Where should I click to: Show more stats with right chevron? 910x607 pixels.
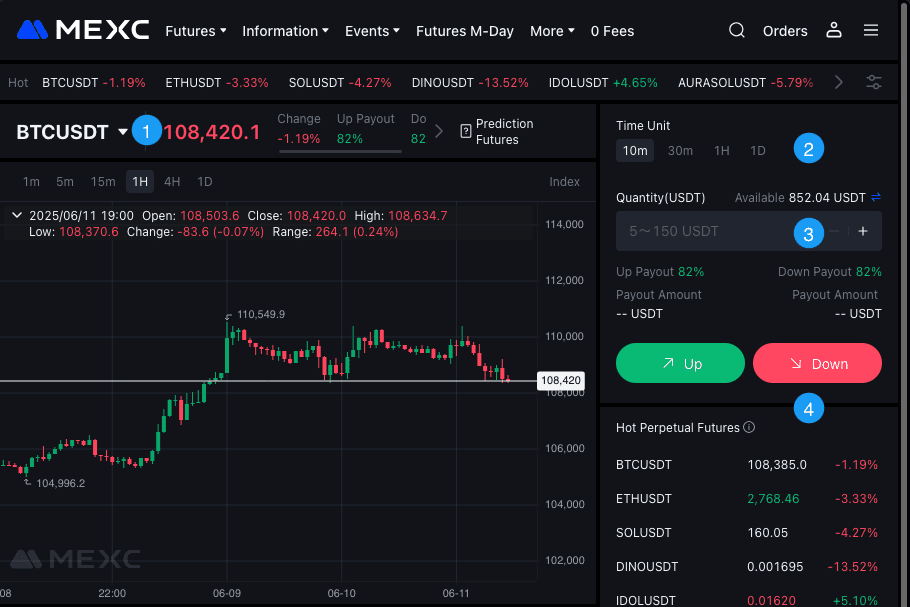click(439, 131)
